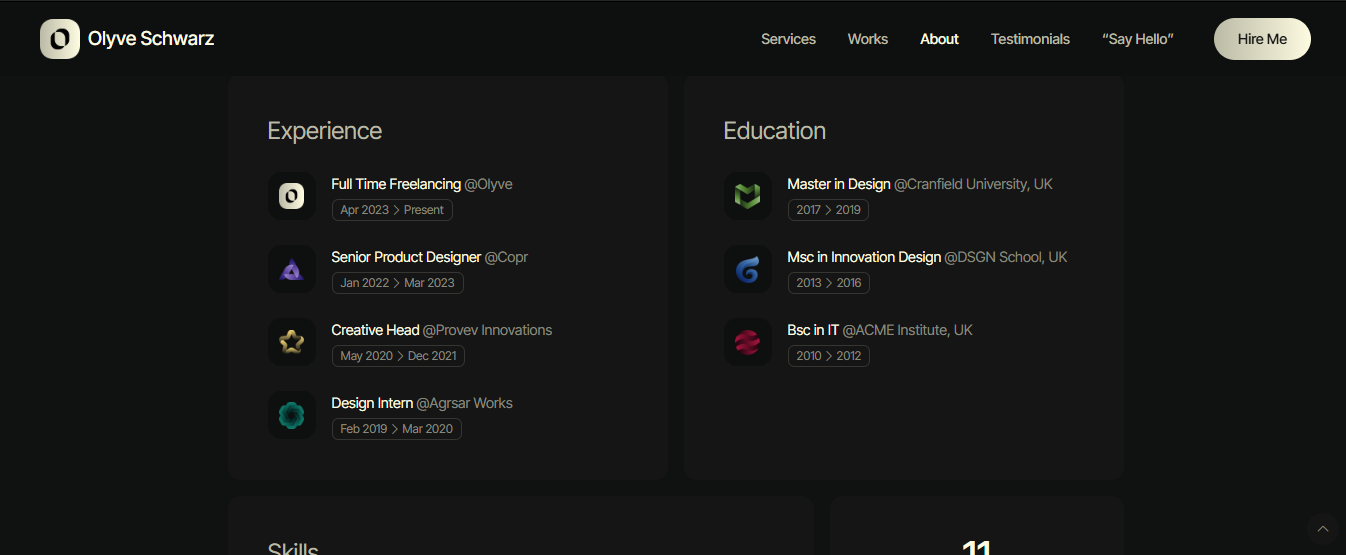Click the "Say Hello" nav link
Image resolution: width=1346 pixels, height=555 pixels.
(x=1138, y=39)
